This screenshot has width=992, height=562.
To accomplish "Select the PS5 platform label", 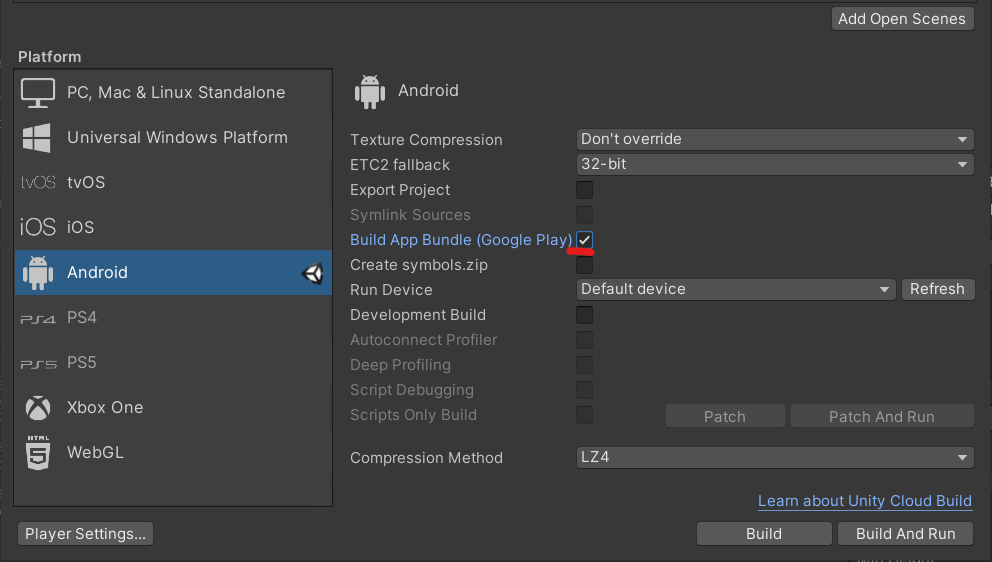I will tap(82, 363).
